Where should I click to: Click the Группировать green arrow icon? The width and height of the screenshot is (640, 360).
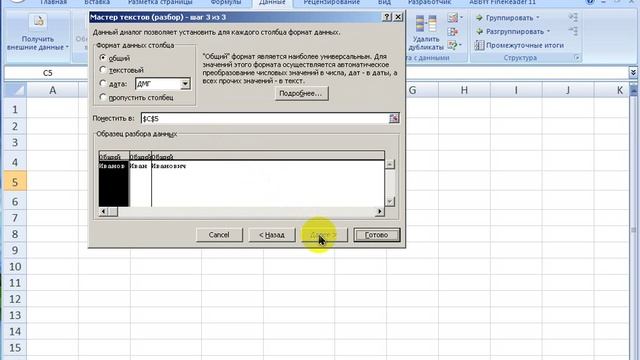(480, 18)
